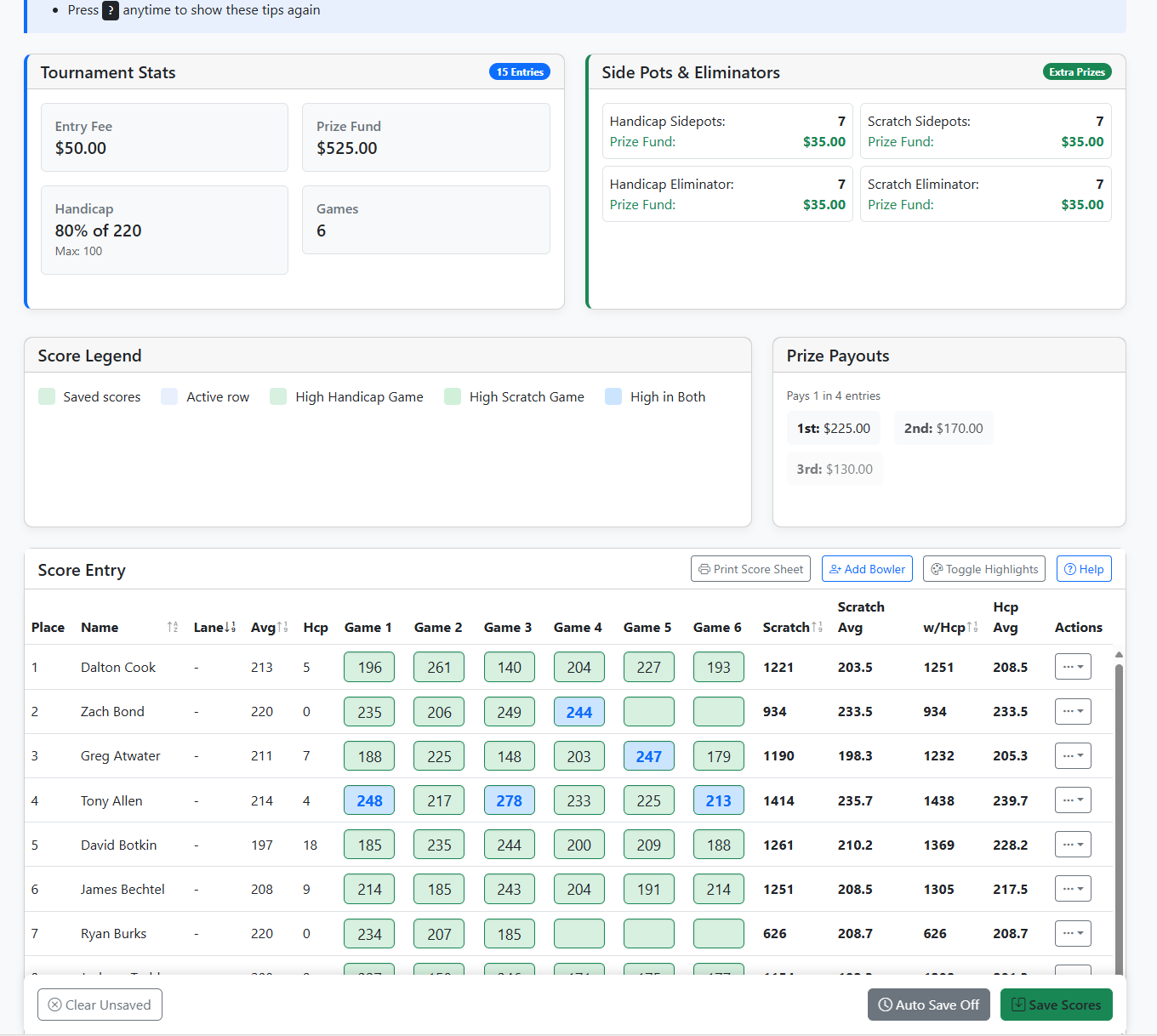Print the score sheet
Screen dimensions: 1157x1036
pyautogui.click(x=750, y=569)
